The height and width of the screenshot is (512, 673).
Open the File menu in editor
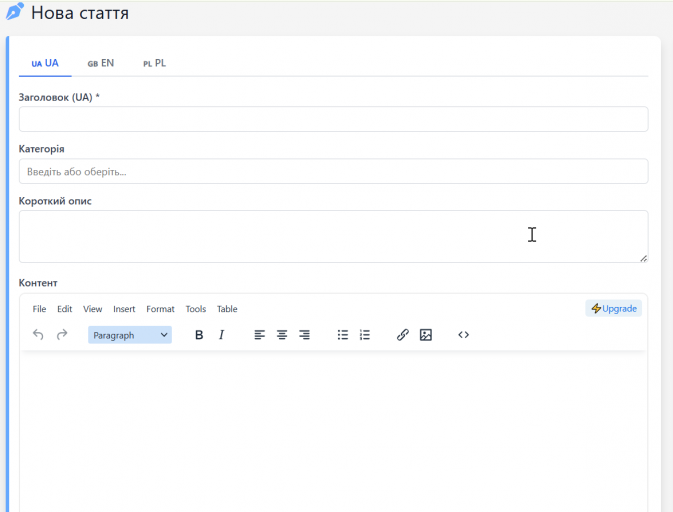coord(39,309)
